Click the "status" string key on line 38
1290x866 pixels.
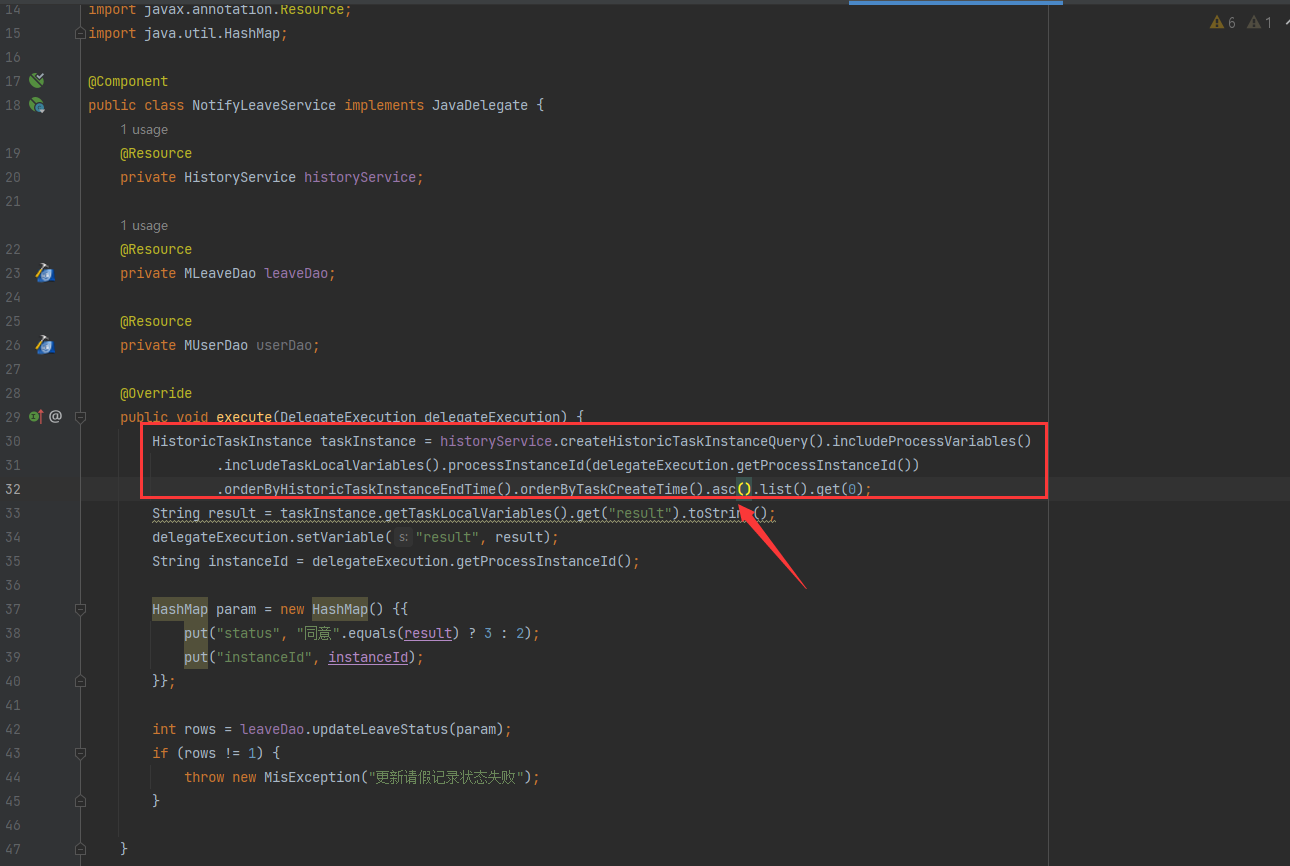point(248,633)
